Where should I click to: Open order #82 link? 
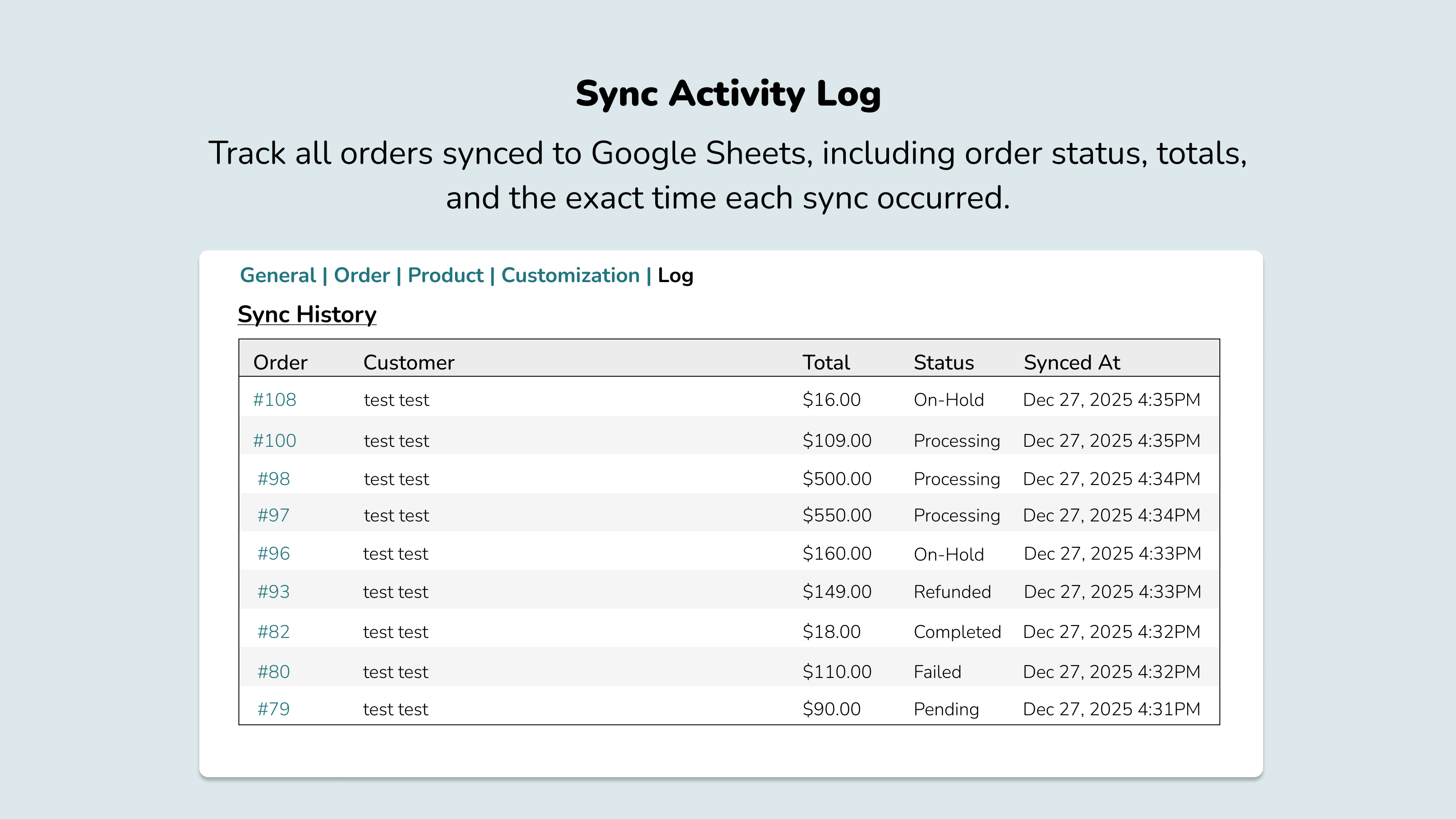tap(273, 632)
